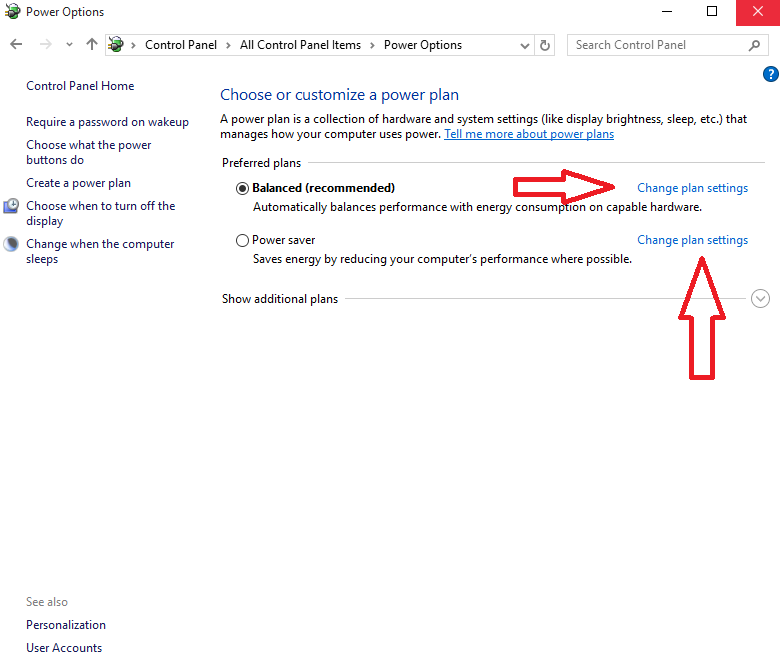This screenshot has height=668, width=780.
Task: Open recent locations dropdown arrow
Action: tap(69, 45)
